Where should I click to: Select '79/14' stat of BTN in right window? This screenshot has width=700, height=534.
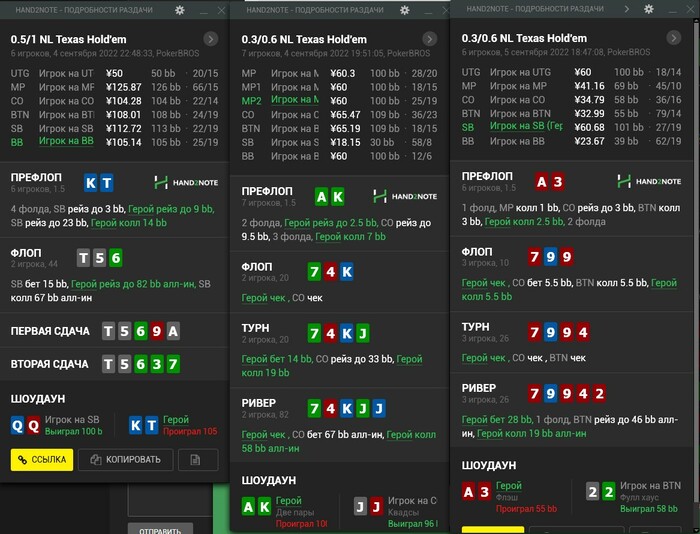pos(668,113)
